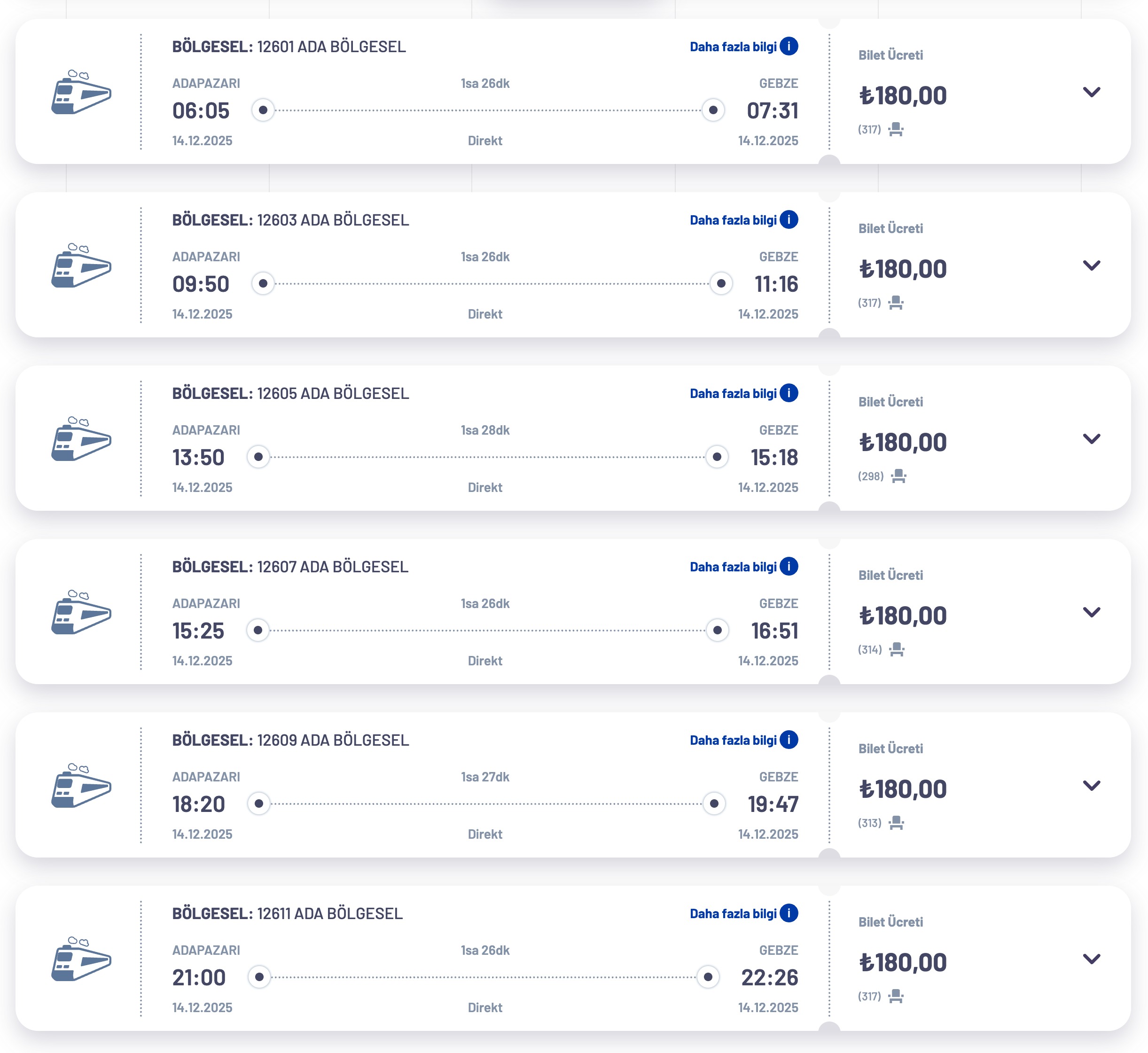The width and height of the screenshot is (1148, 1053).
Task: Click the train icon of the 21:00 departure
Action: point(81,959)
